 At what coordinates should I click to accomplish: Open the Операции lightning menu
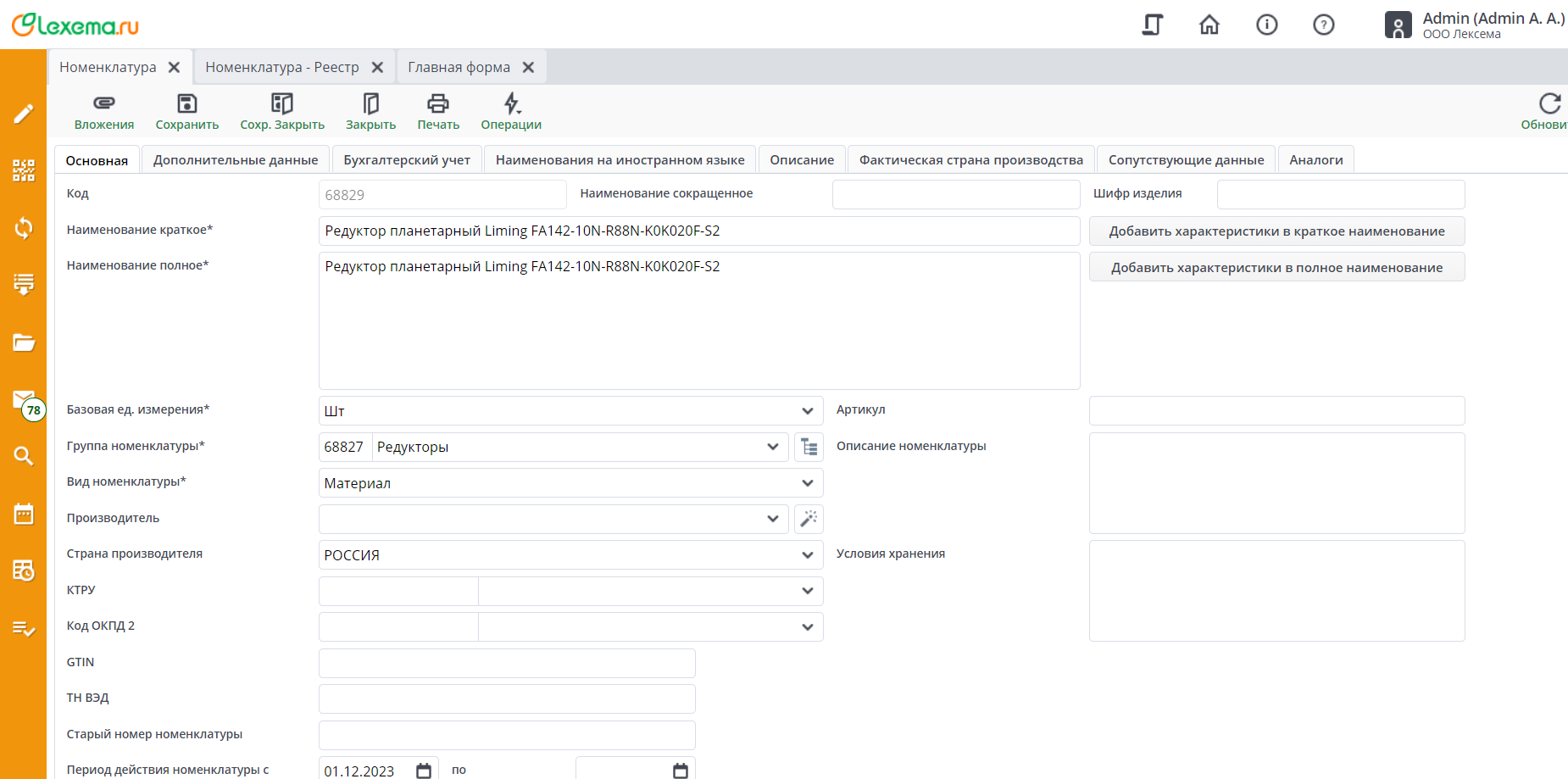click(x=511, y=104)
